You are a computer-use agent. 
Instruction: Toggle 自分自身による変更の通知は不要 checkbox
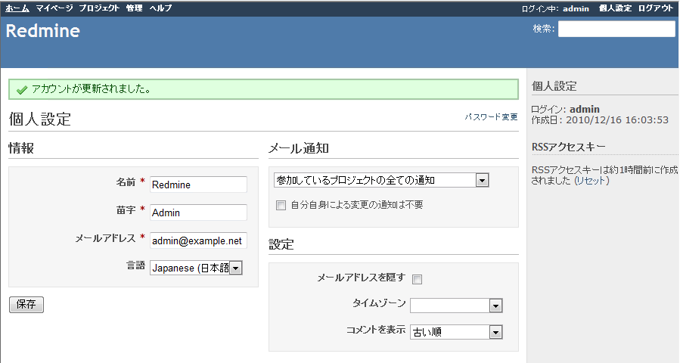pyautogui.click(x=281, y=205)
